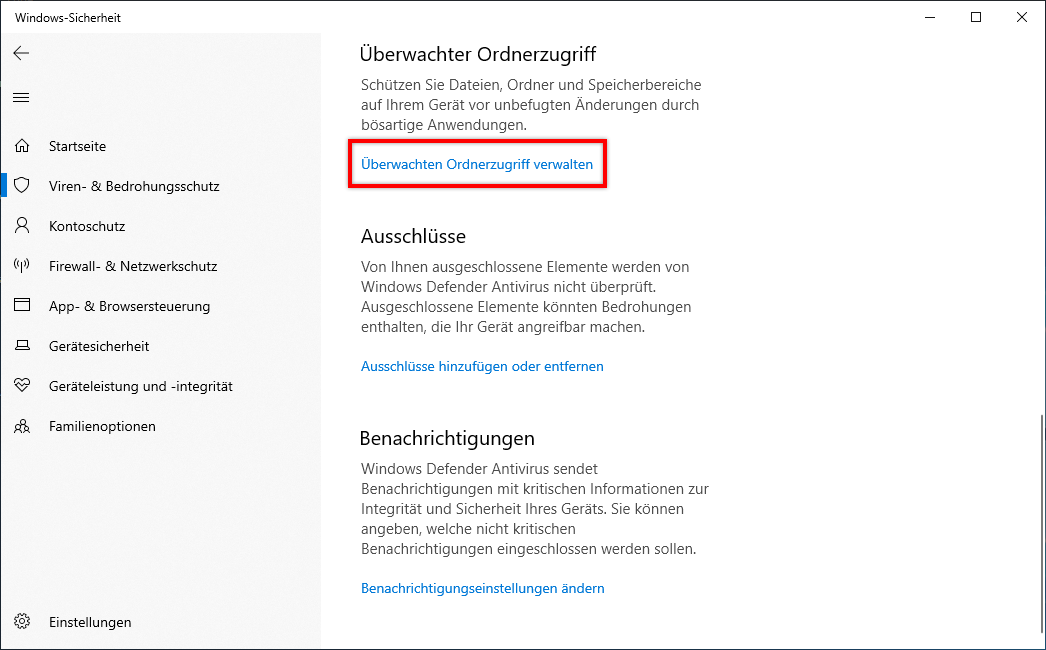The image size is (1046, 650).
Task: Select Startseite from the navigation list
Action: point(80,146)
